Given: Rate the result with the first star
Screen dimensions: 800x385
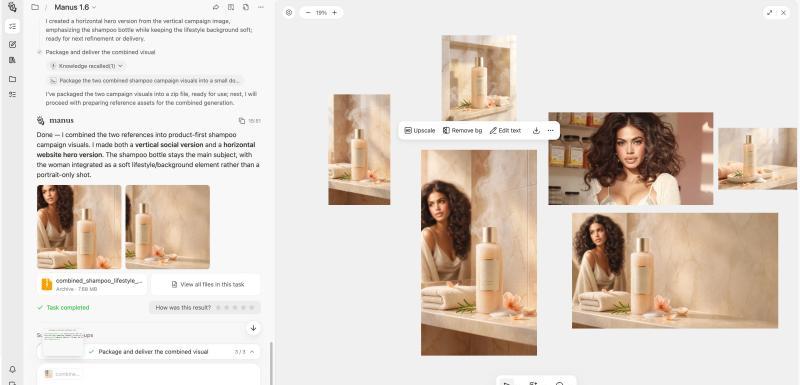Looking at the screenshot, I should [x=218, y=307].
